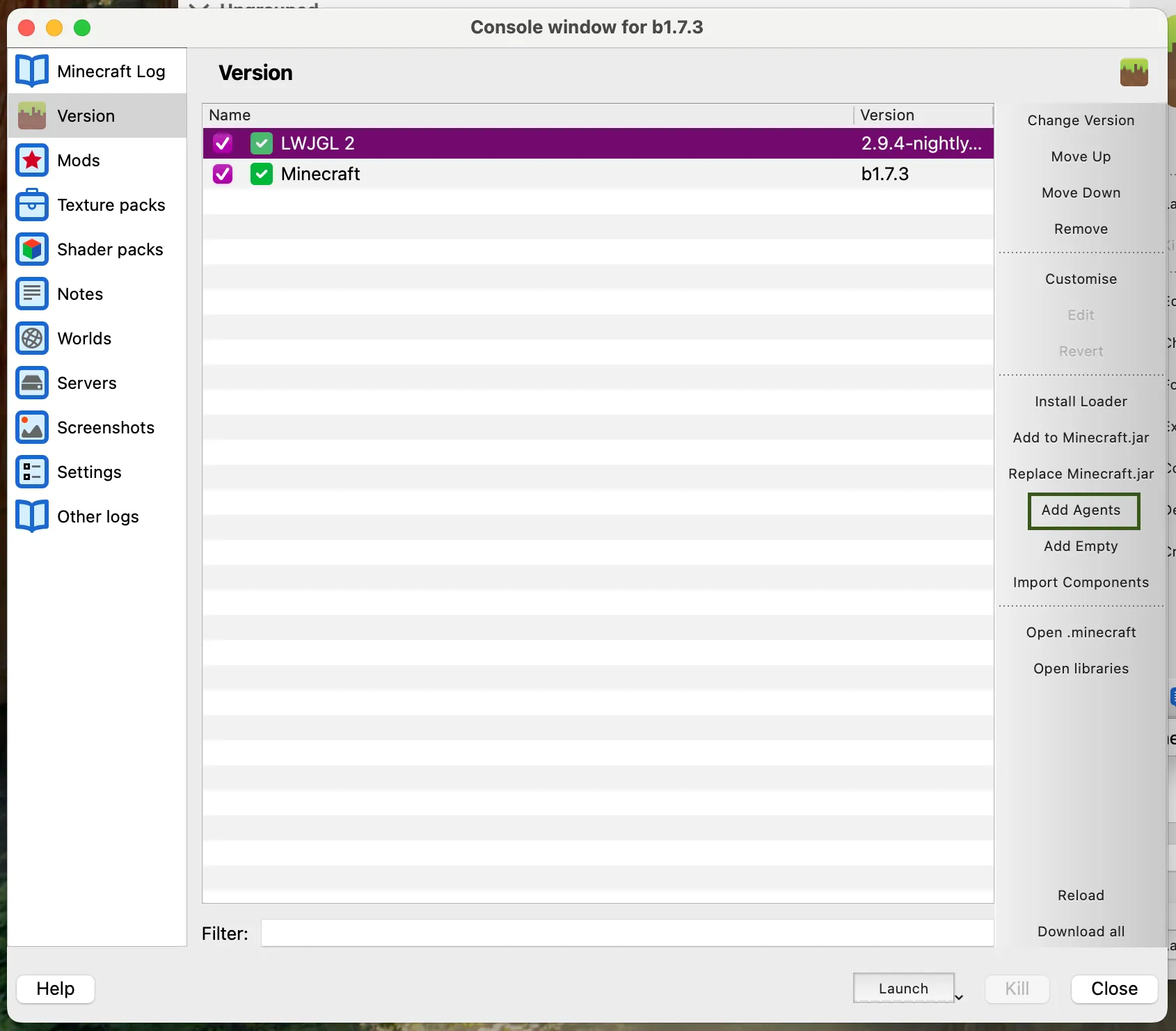Focus the Filter text field
This screenshot has width=1176, height=1031.
pyautogui.click(x=626, y=934)
